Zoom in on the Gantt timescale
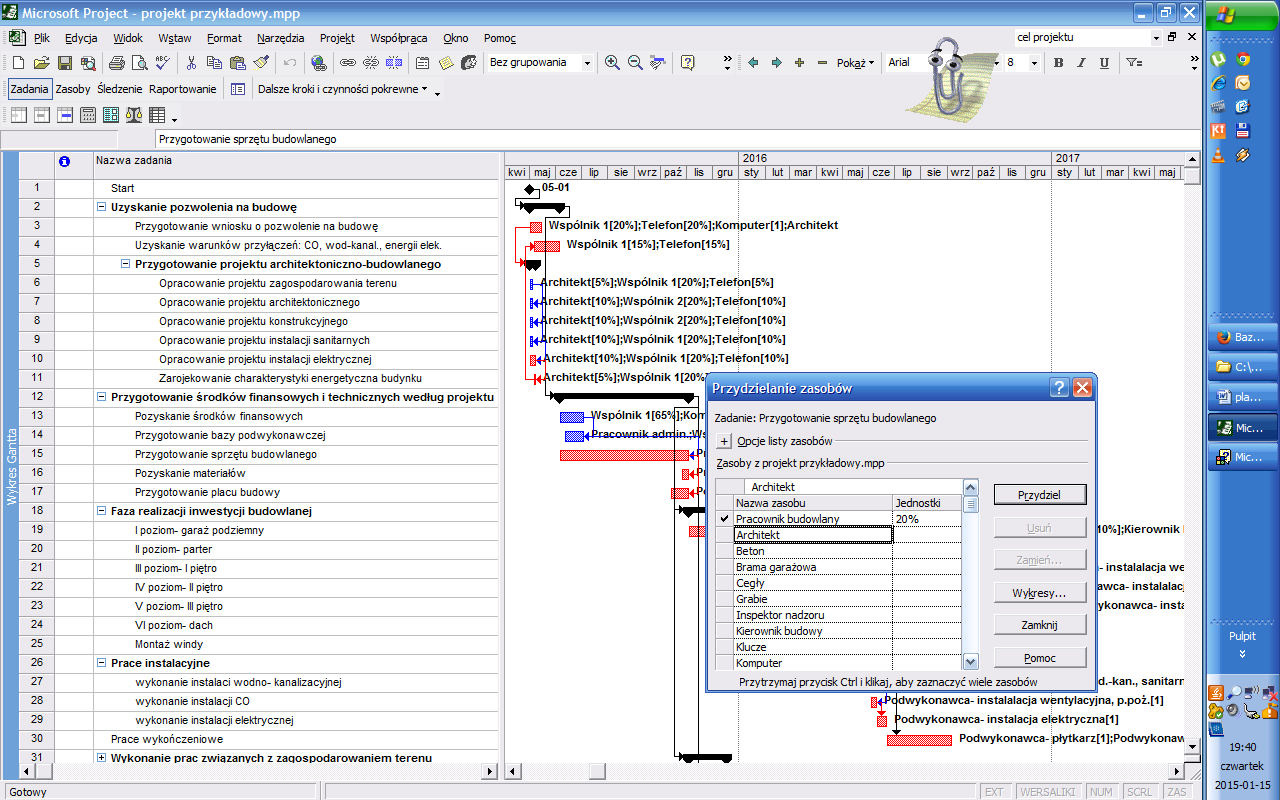The height and width of the screenshot is (800, 1280). [x=612, y=63]
